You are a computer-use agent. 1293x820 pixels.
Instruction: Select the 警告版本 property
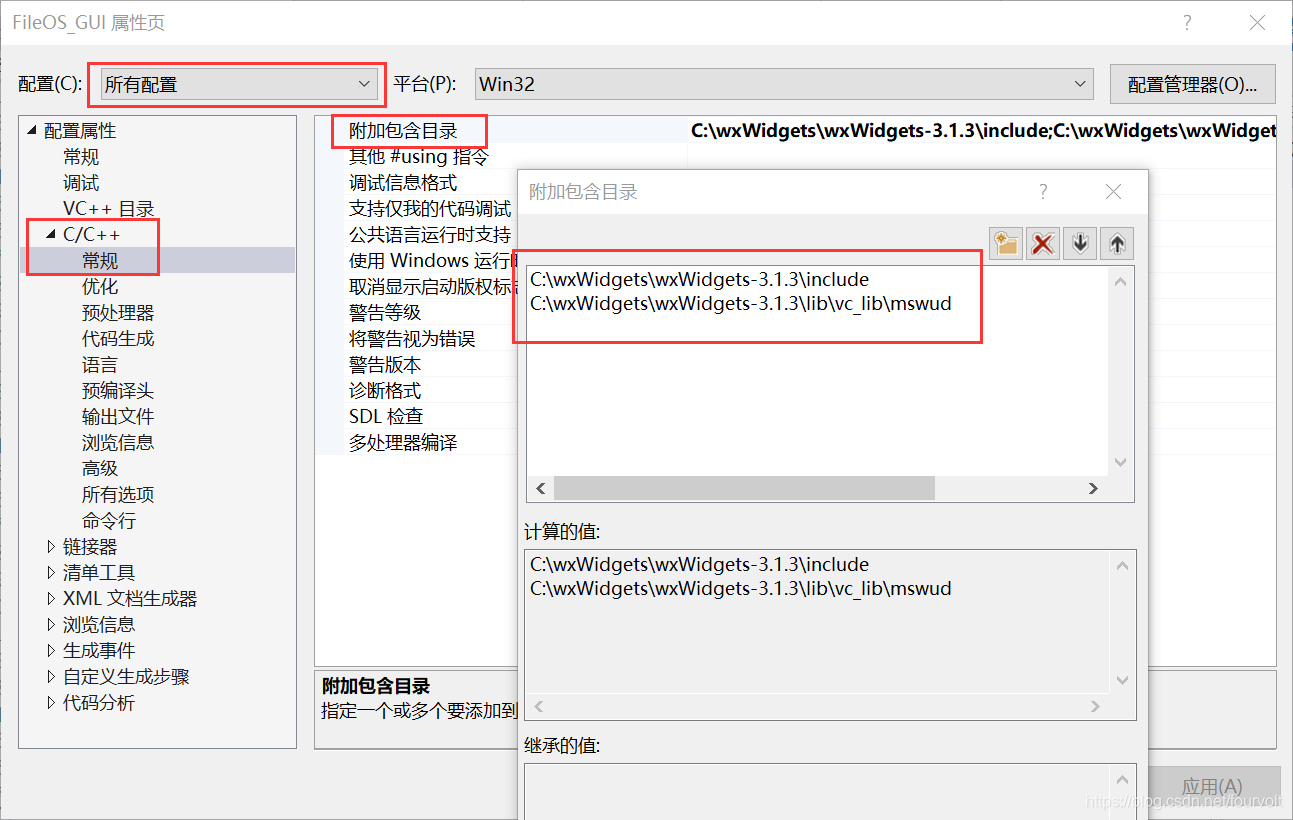coord(385,365)
